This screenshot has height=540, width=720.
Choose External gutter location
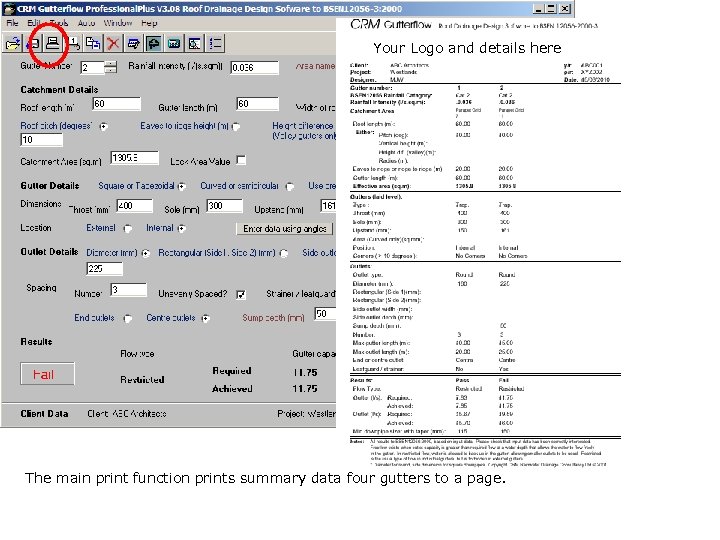point(128,229)
